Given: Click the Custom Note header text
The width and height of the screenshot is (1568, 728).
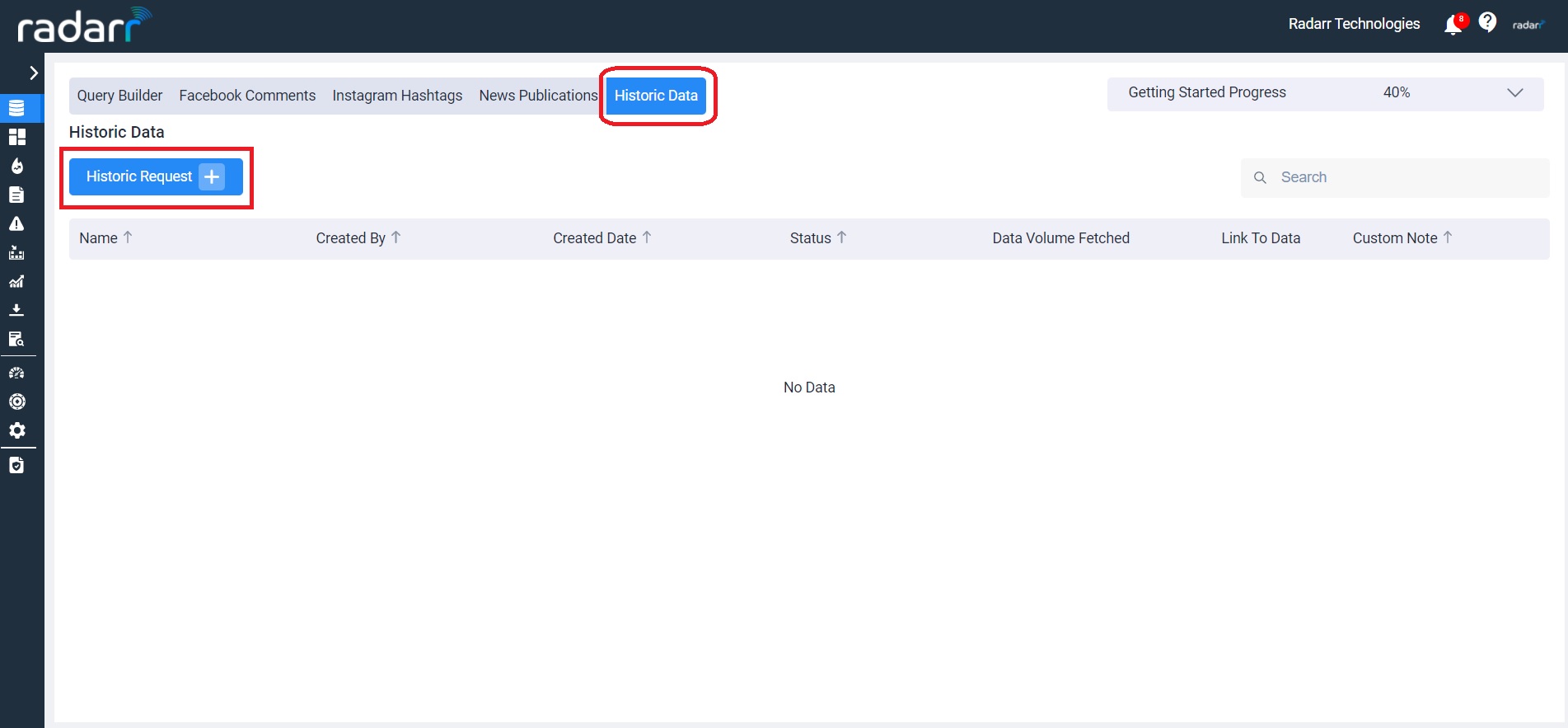Looking at the screenshot, I should pyautogui.click(x=1394, y=238).
